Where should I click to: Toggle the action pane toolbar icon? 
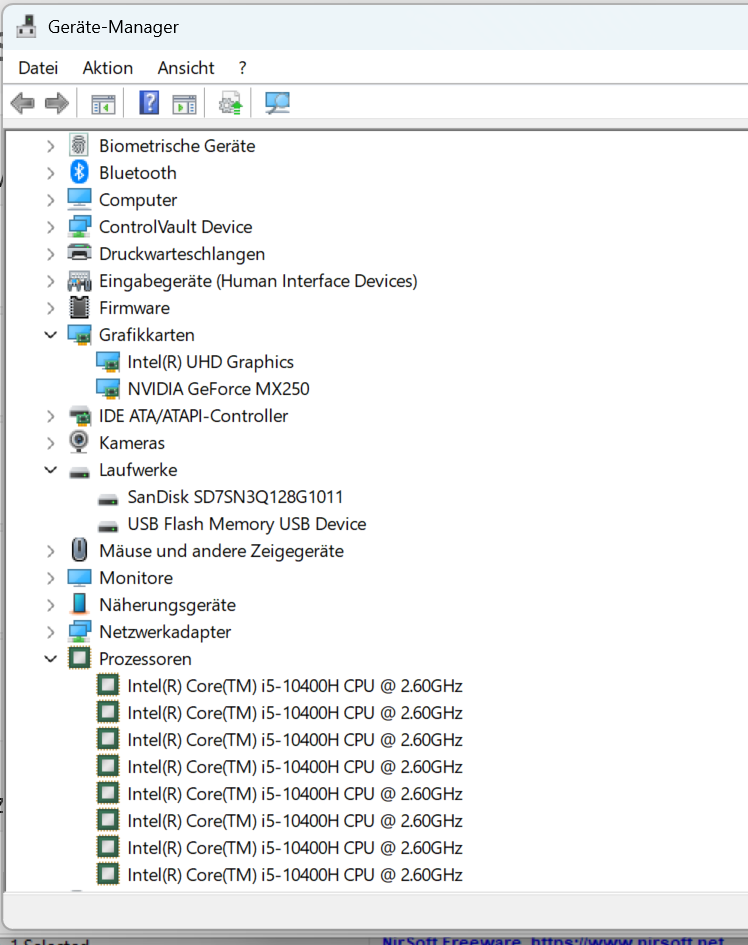(184, 104)
